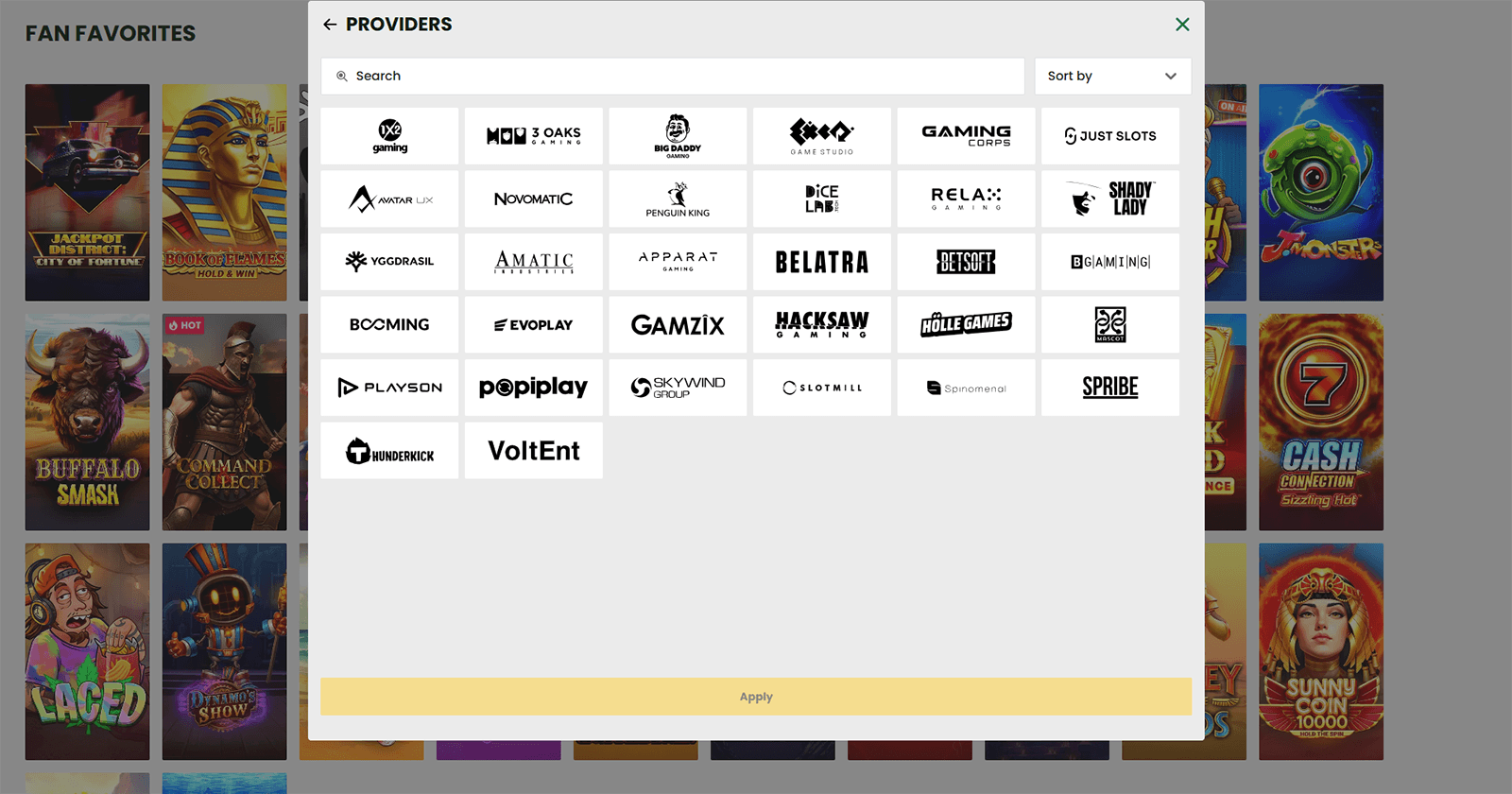
Task: Open the Cash Connection Sizzling Hot game
Action: click(1321, 422)
